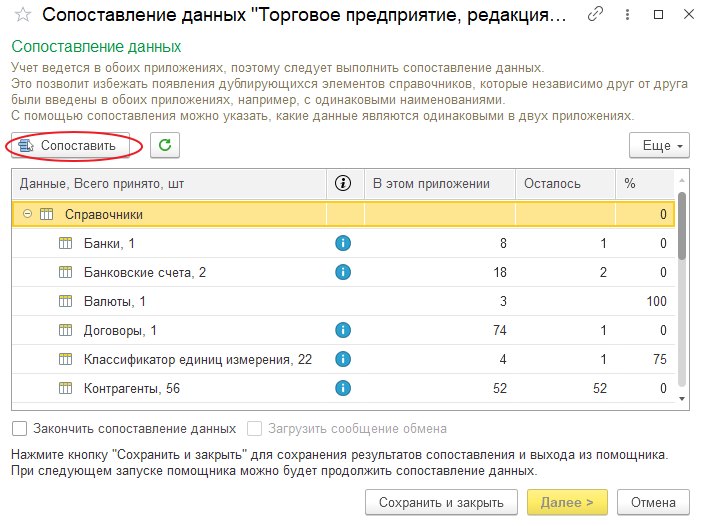The height and width of the screenshot is (526, 704).
Task: Open info icon for Банки row
Action: pos(343,243)
